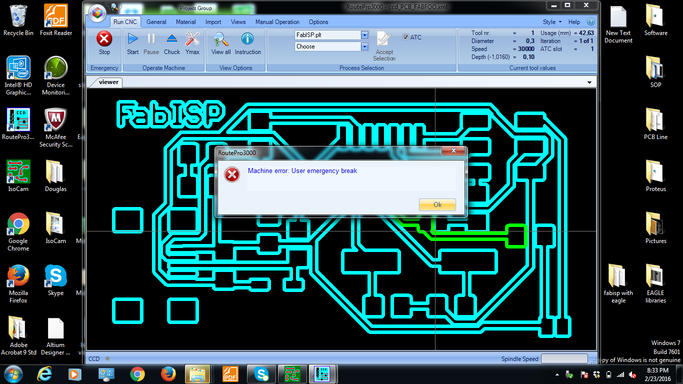The image size is (683, 384).
Task: Open New Text Document on desktop
Action: [618, 24]
